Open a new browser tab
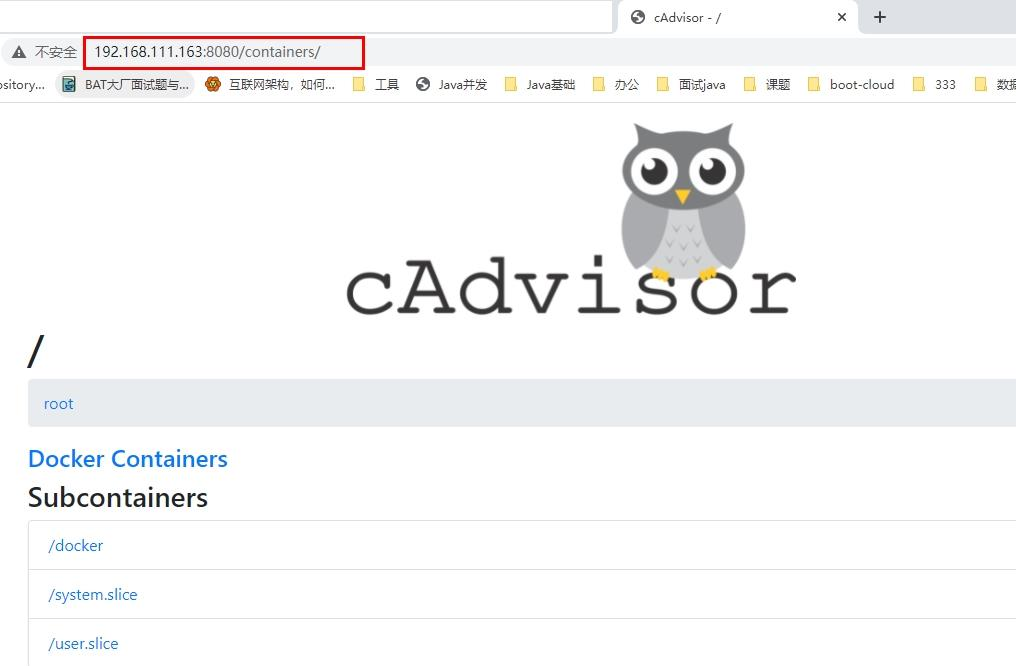The width and height of the screenshot is (1016, 666). click(879, 17)
